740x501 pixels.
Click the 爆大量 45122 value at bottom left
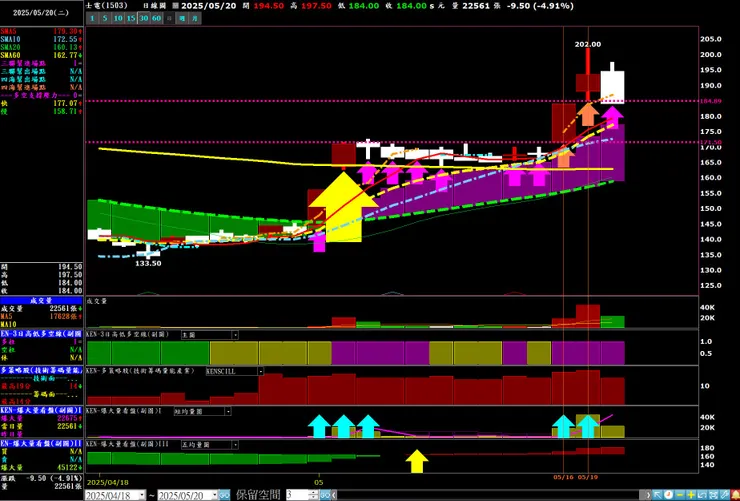[42, 468]
